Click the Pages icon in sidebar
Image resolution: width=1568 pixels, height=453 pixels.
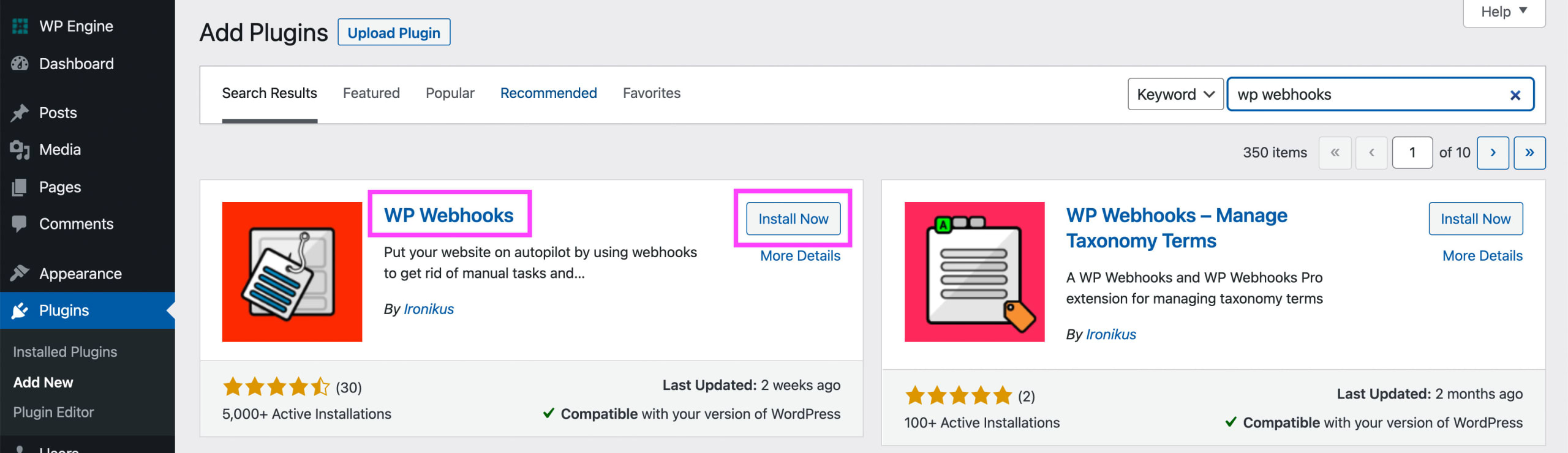(20, 187)
